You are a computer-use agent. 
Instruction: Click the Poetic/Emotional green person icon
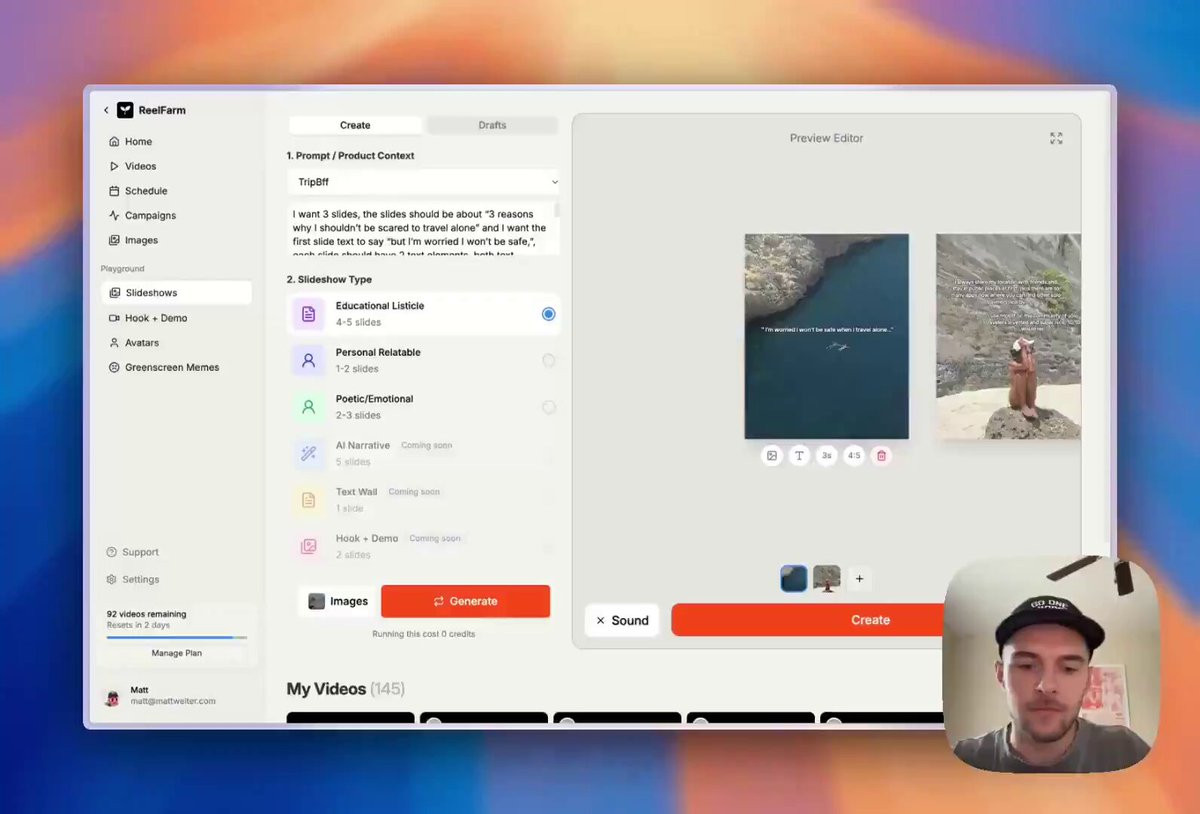click(x=308, y=407)
